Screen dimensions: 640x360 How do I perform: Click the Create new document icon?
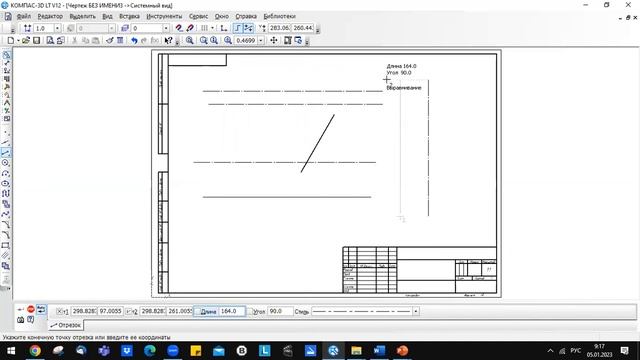11,40
